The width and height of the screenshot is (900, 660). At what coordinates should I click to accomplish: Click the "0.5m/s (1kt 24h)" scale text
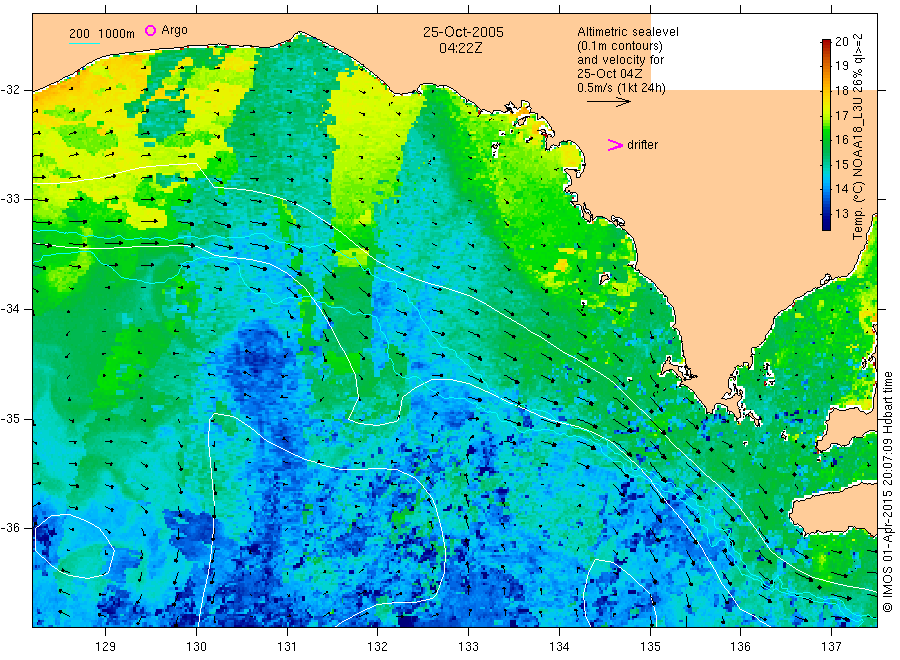point(621,88)
